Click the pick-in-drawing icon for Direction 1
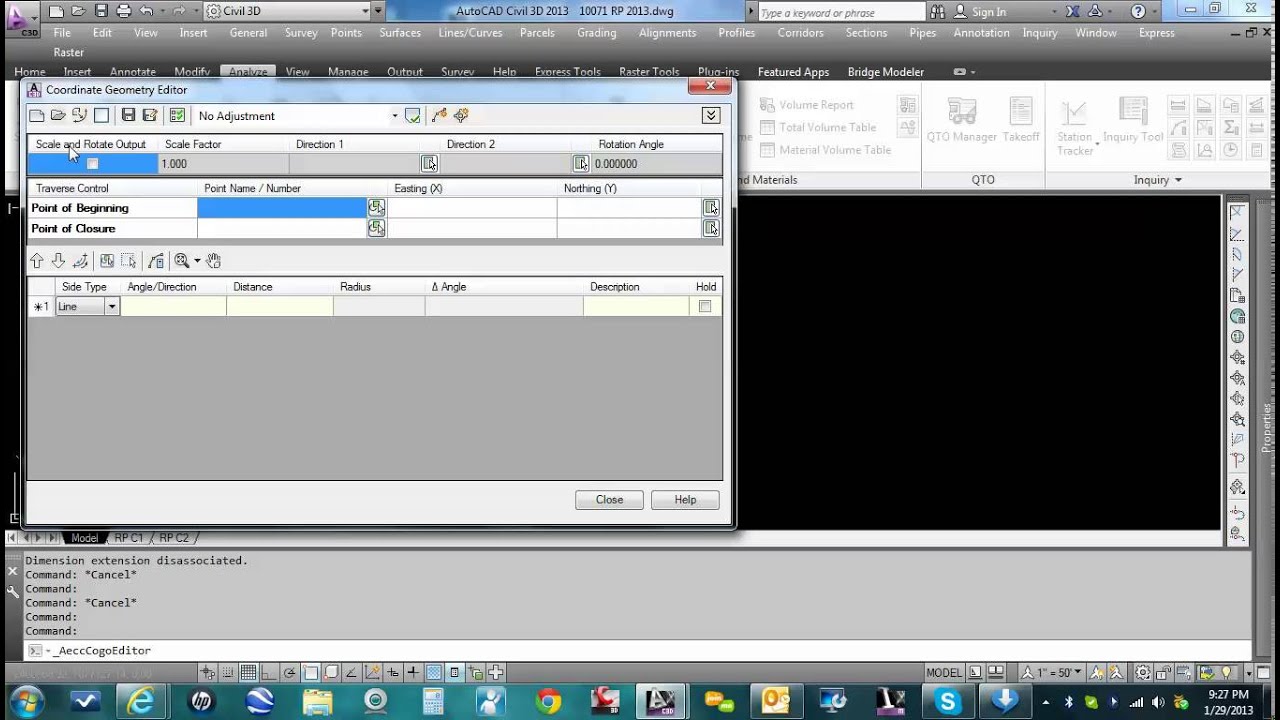The image size is (1280, 720). pyautogui.click(x=429, y=164)
